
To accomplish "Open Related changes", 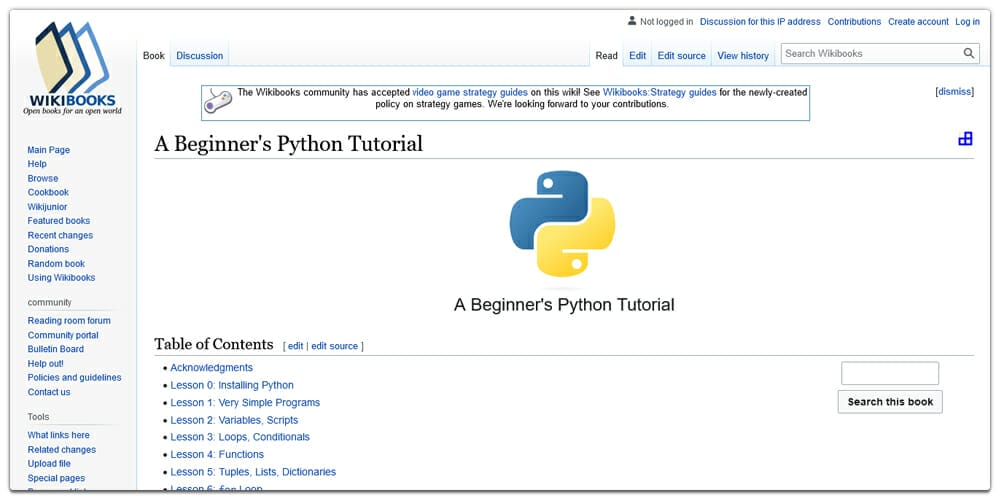I will (62, 450).
